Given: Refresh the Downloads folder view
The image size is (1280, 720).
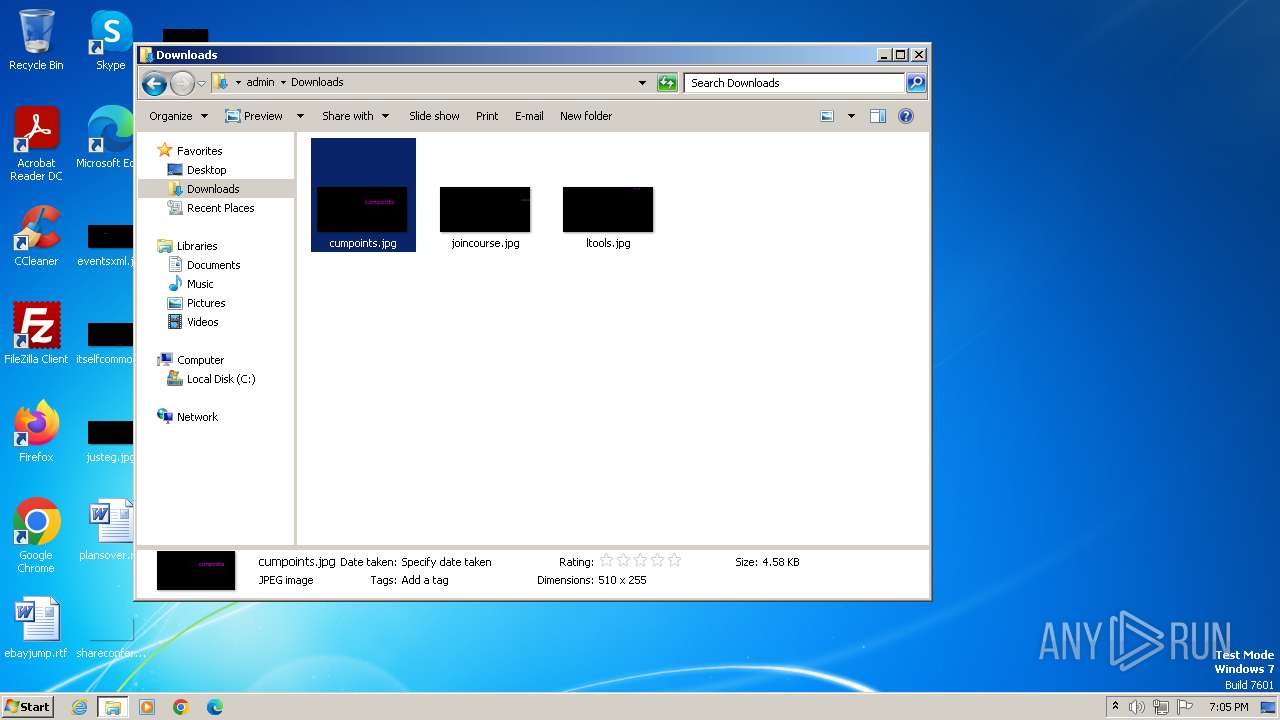Looking at the screenshot, I should coord(667,83).
